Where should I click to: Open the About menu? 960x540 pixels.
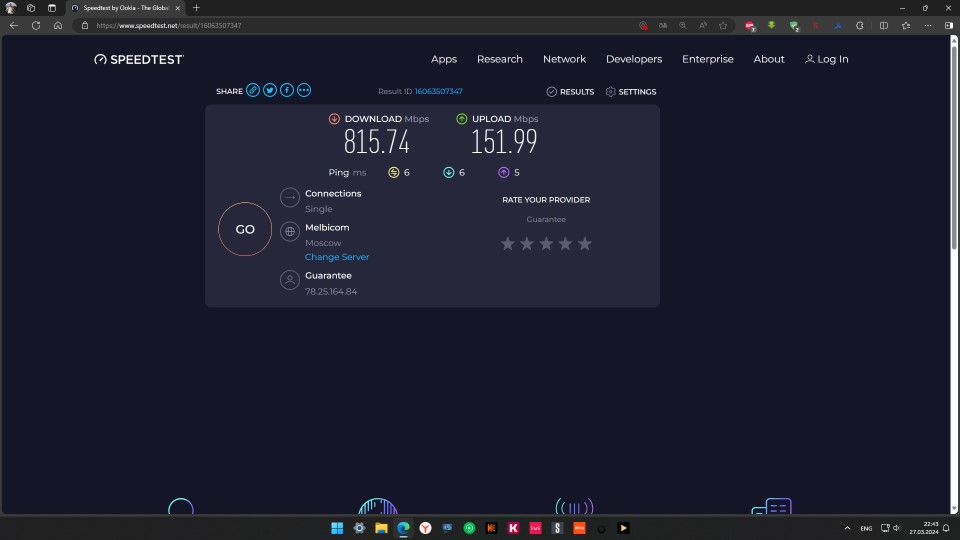769,59
